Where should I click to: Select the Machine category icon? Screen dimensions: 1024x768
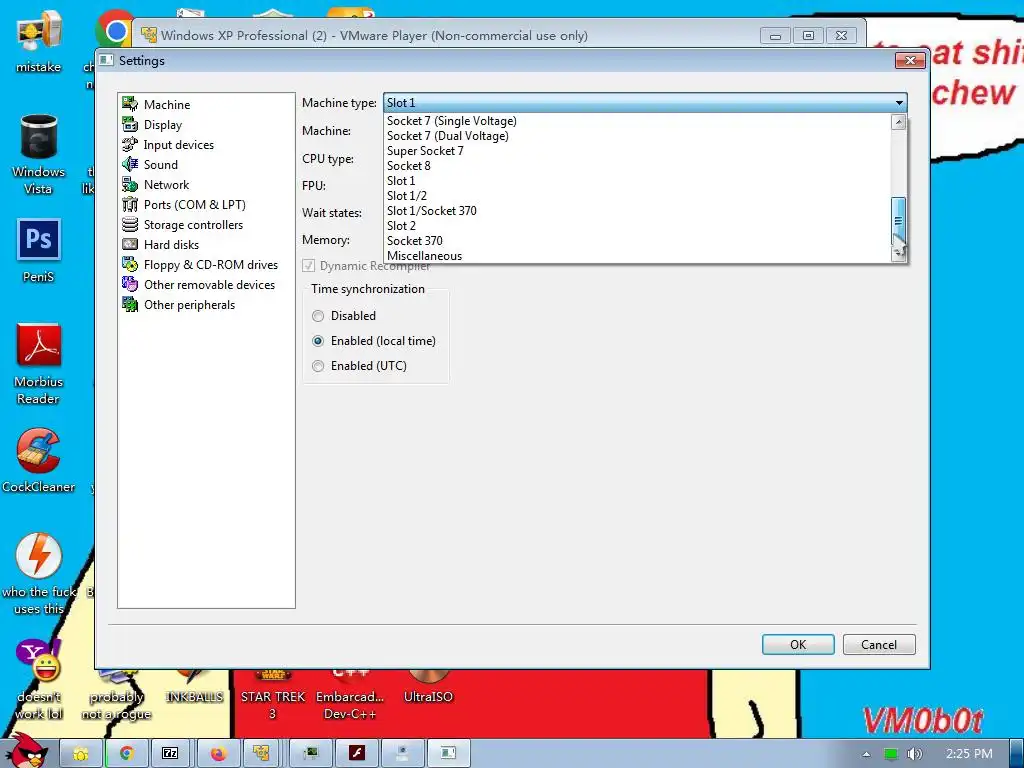coord(130,104)
